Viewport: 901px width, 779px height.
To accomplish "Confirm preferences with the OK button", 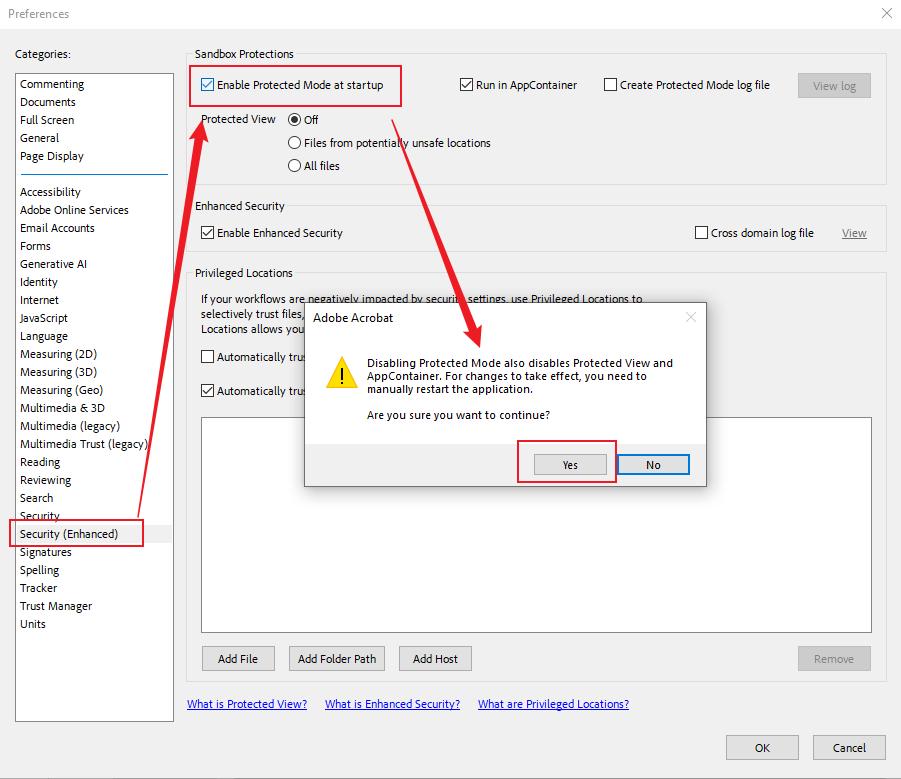I will pos(762,747).
